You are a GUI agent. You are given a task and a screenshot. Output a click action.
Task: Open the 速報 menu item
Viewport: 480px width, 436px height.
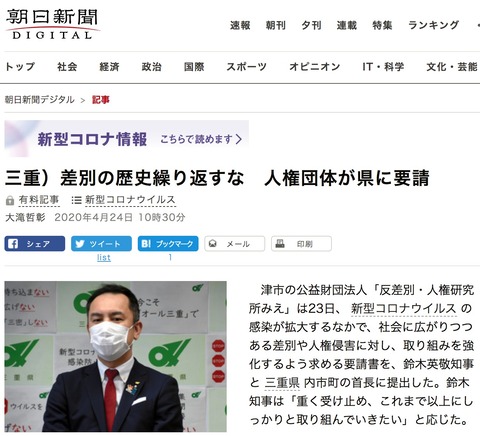(x=240, y=25)
